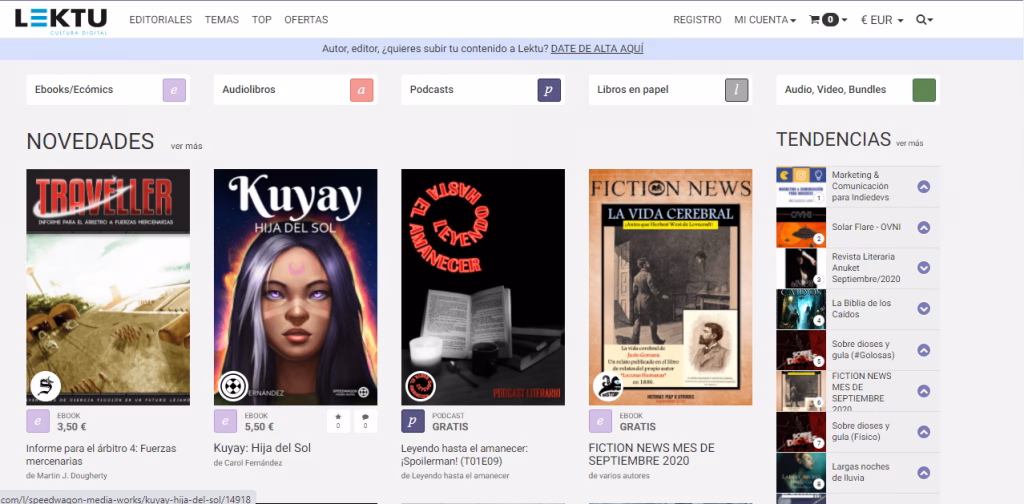
Task: Expand arrow for FICTION NEWS MES DE SEPTIEMBRE trend
Action: coord(923,391)
